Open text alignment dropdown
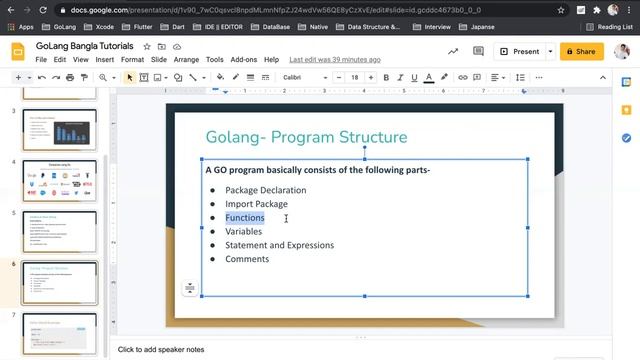 pos(498,78)
